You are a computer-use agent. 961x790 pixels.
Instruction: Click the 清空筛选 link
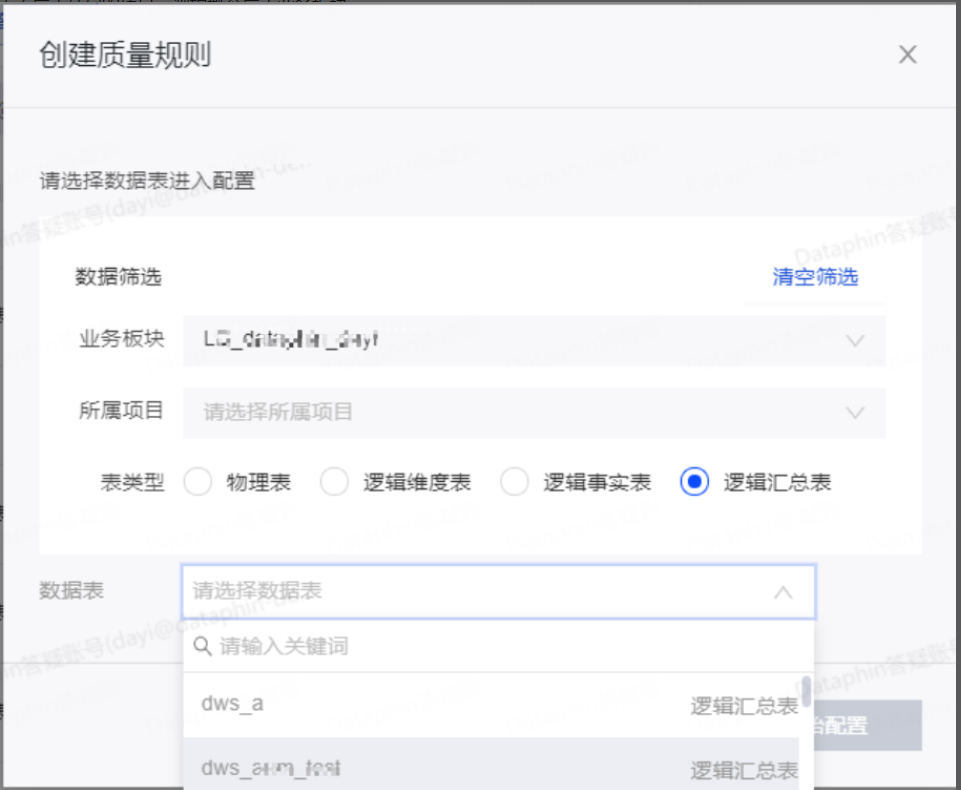(x=815, y=277)
